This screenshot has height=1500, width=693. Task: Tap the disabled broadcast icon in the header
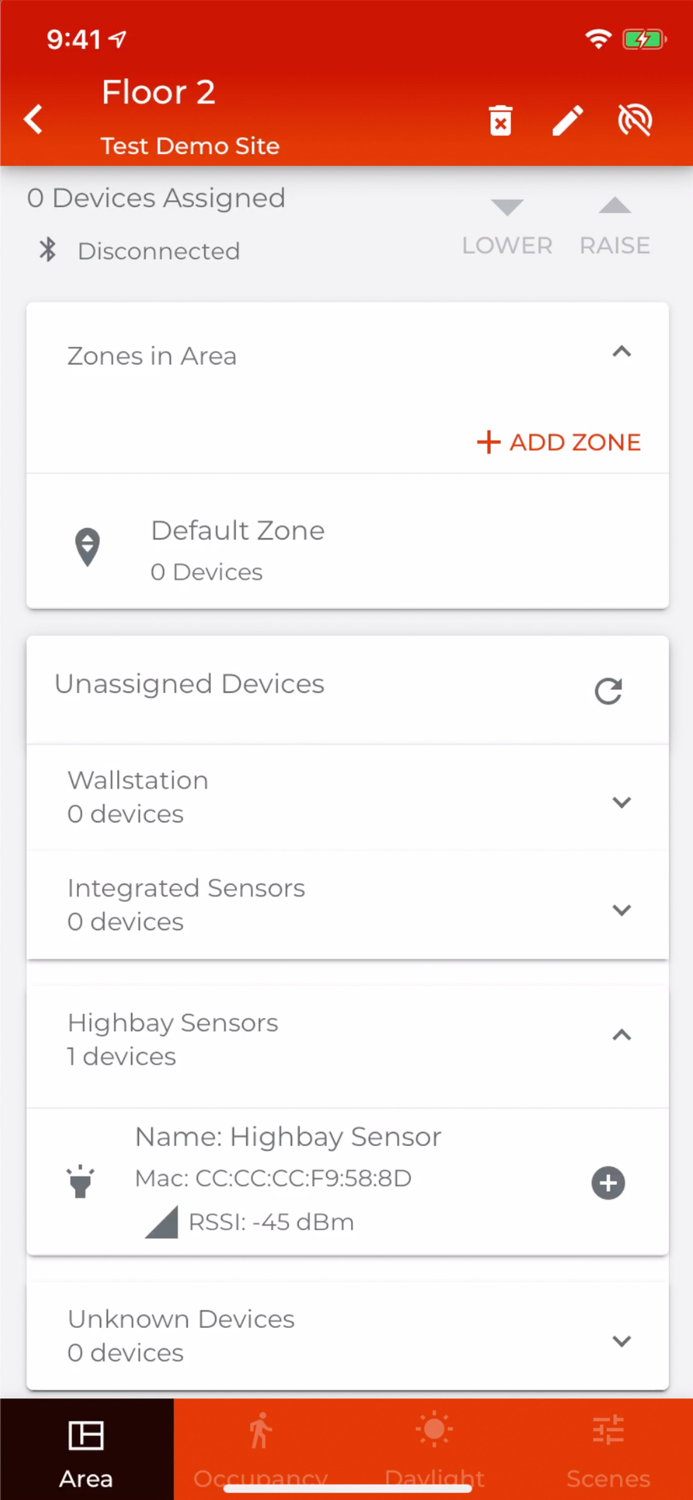634,120
